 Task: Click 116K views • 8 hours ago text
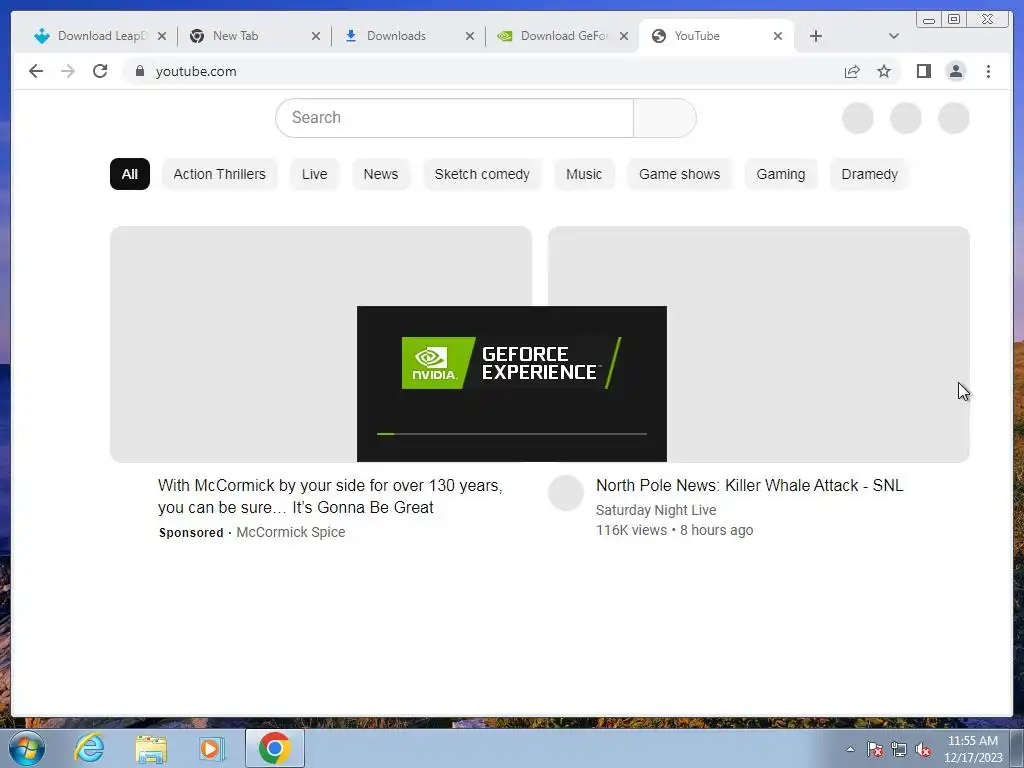click(x=675, y=530)
